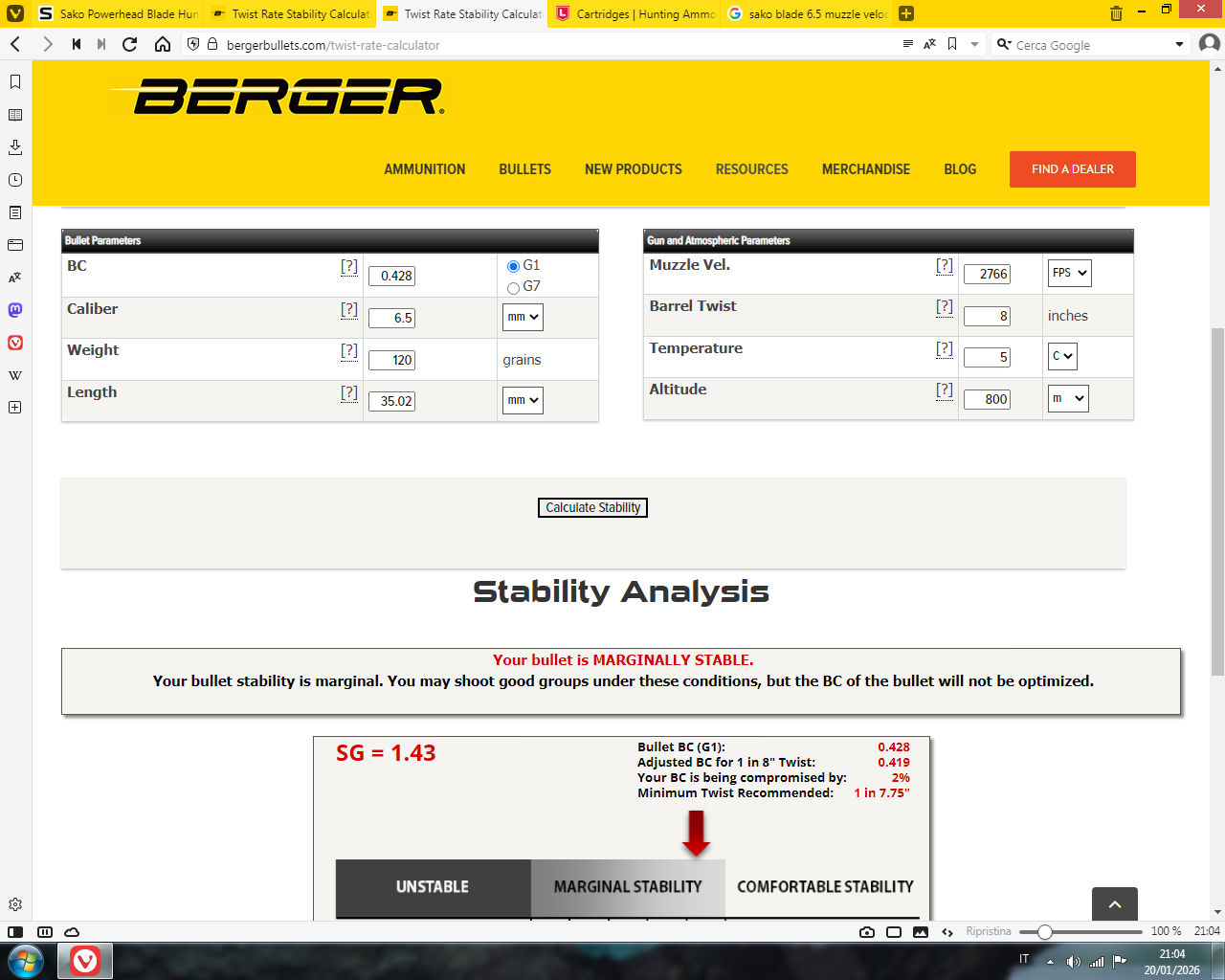Click the sync cloud icon in status bar
1225x980 pixels.
pos(72,931)
